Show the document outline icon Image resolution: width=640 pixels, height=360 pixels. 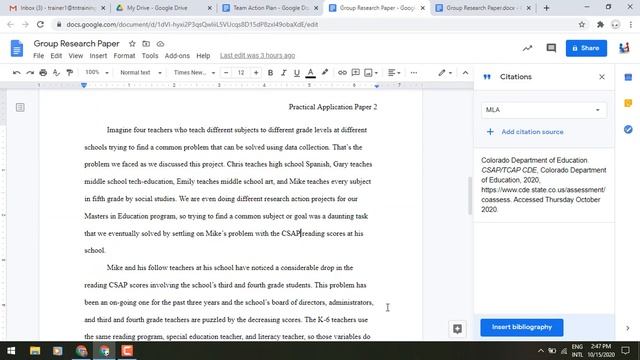click(x=20, y=107)
